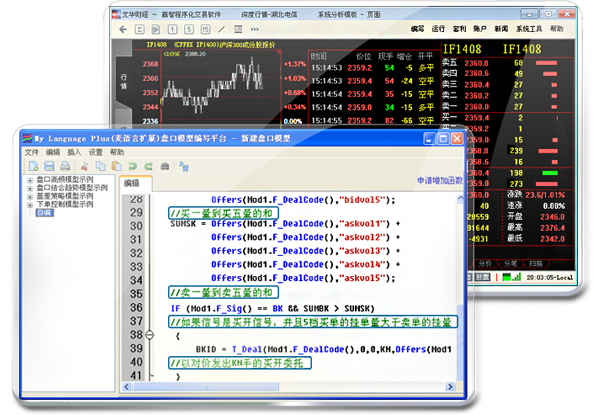Screen dimensions: 593x415
Task: Select the 1-minute period button
Action: (x=172, y=30)
